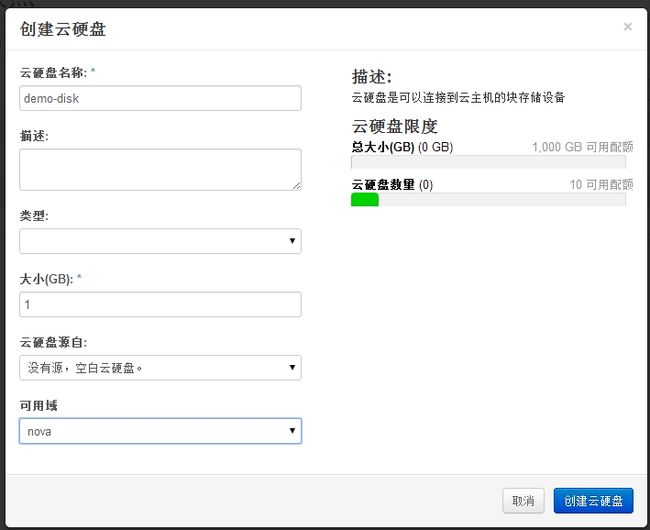
Task: Click the 大小(GB) field label
Action: (x=46, y=279)
